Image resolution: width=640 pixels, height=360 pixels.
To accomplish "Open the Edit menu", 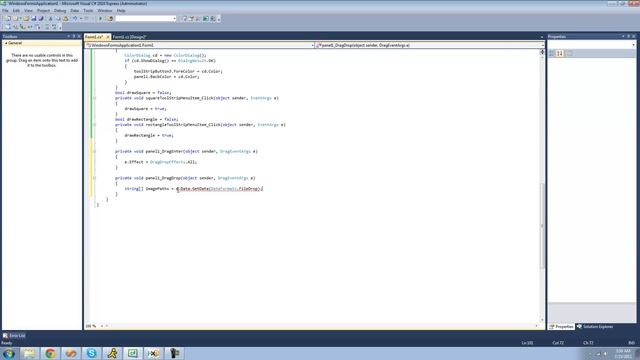I will tap(16, 11).
